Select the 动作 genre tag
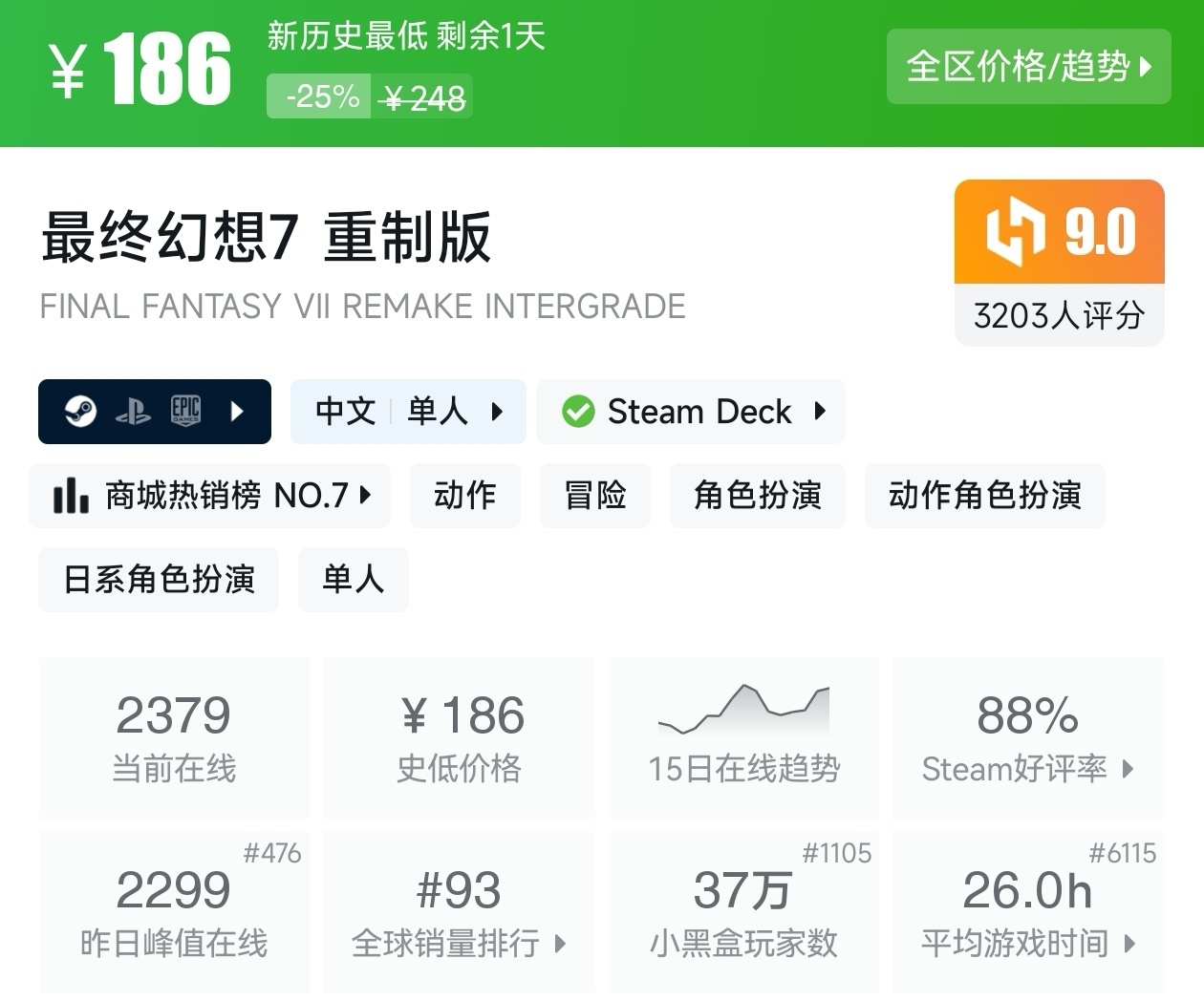 tap(464, 496)
